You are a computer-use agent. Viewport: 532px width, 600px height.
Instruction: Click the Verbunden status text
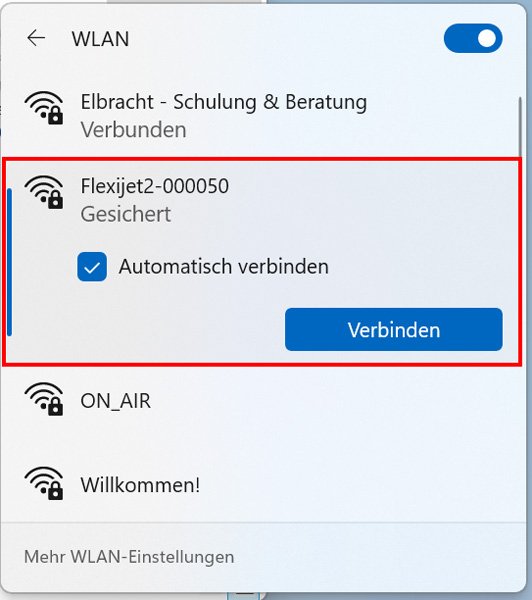(x=133, y=130)
